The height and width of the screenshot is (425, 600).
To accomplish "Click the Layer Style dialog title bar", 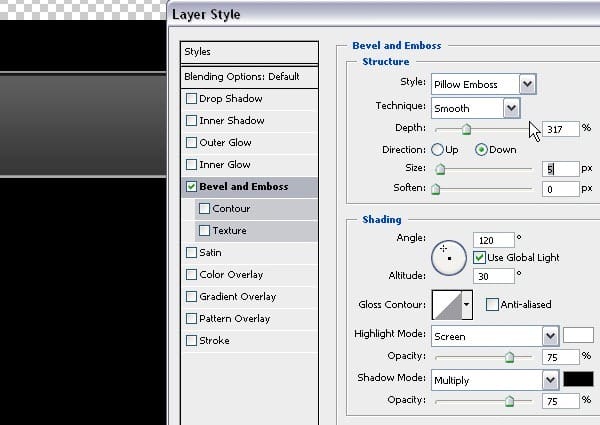I will (384, 15).
